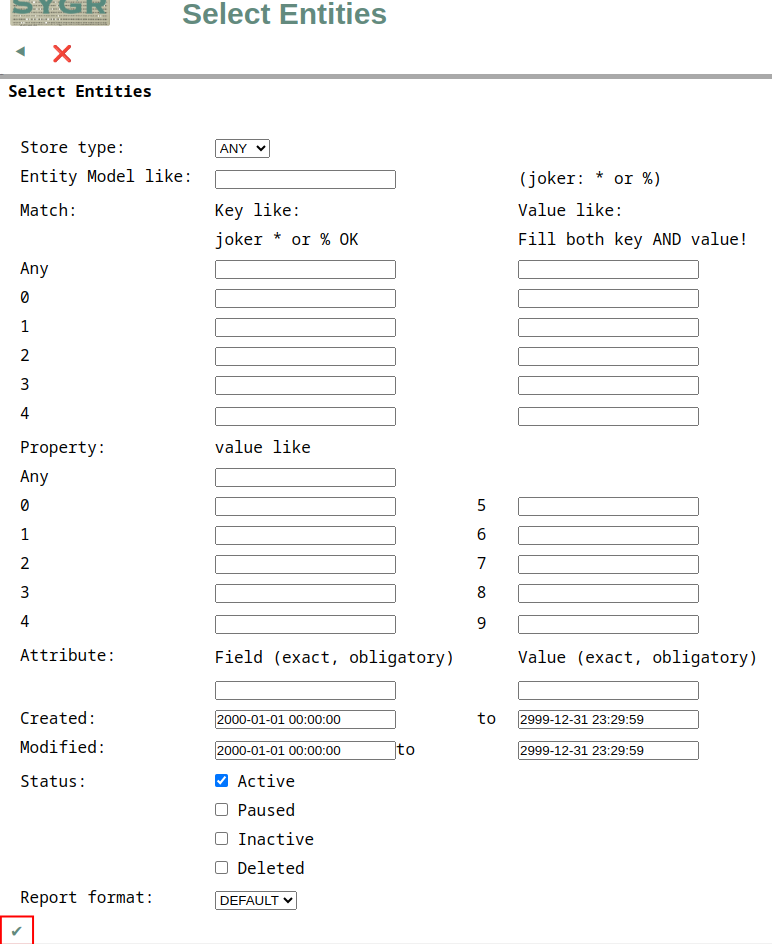Select the Property 5 input field
Viewport: 772px width, 944px height.
pos(608,506)
